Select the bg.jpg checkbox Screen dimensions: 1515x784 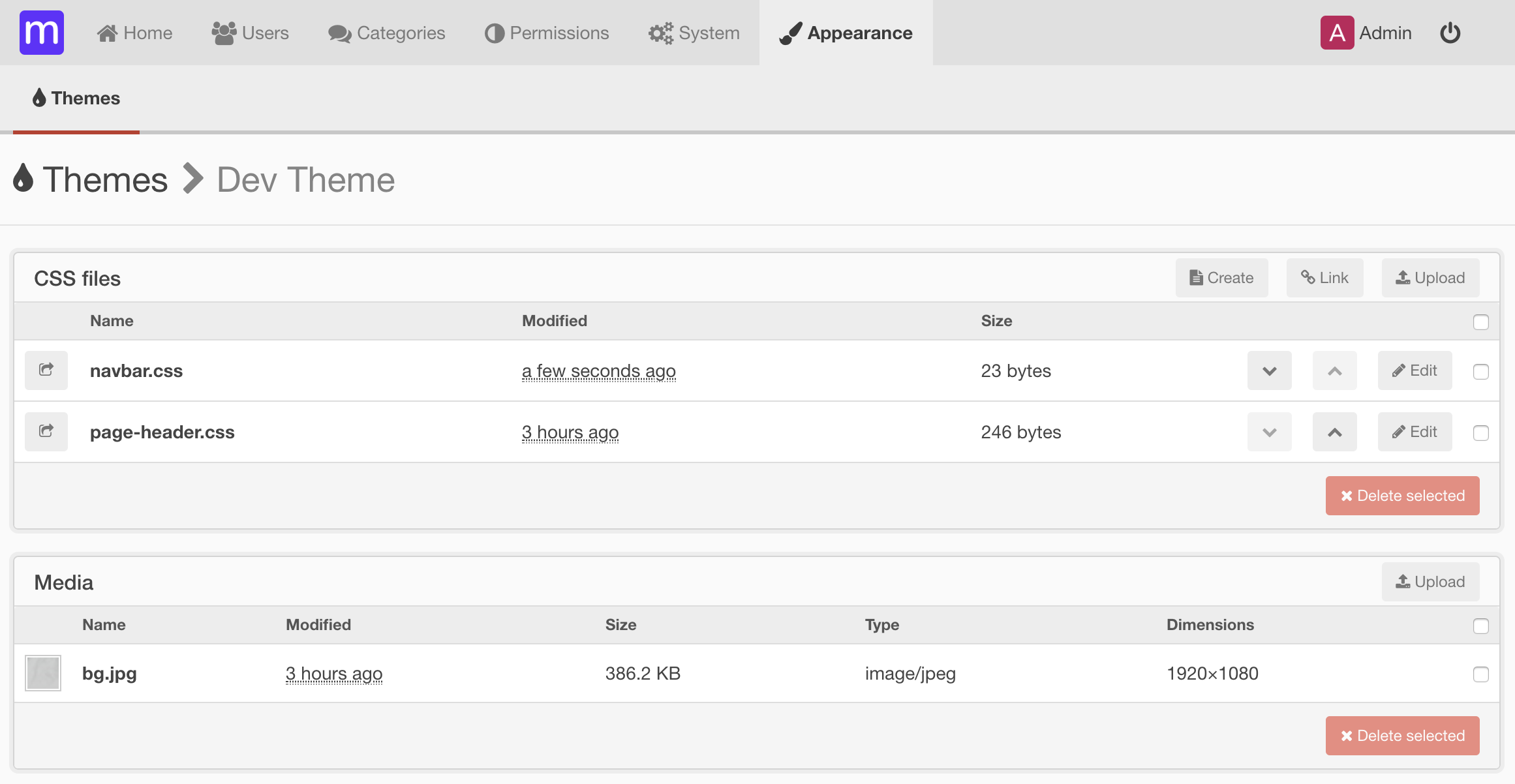tap(1480, 674)
